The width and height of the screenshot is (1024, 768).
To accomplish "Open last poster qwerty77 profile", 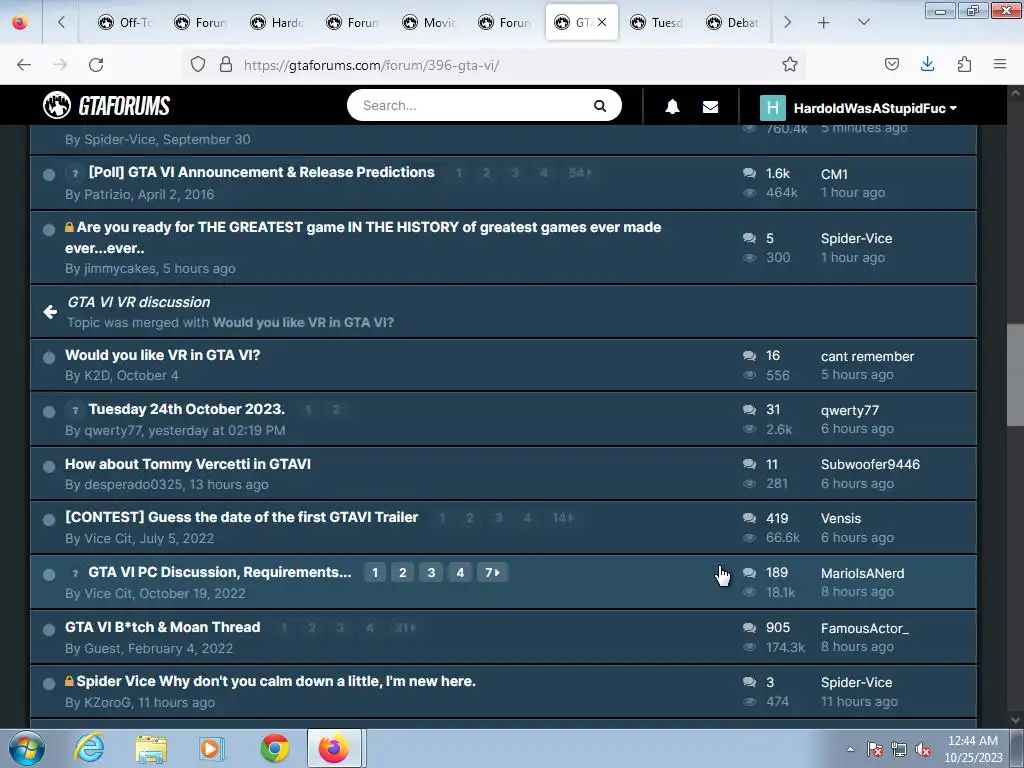I will 850,410.
